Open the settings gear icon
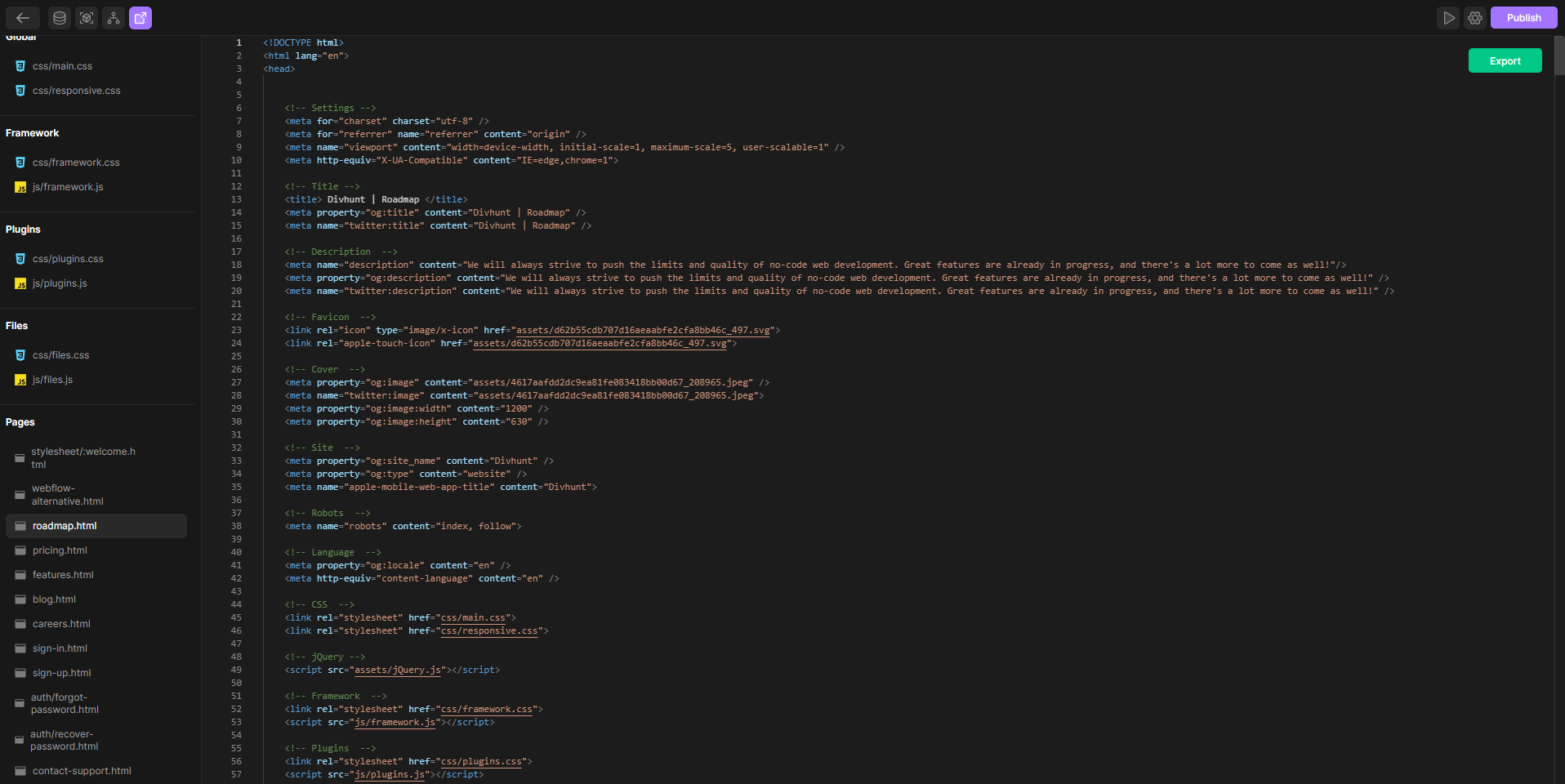 pos(1475,17)
